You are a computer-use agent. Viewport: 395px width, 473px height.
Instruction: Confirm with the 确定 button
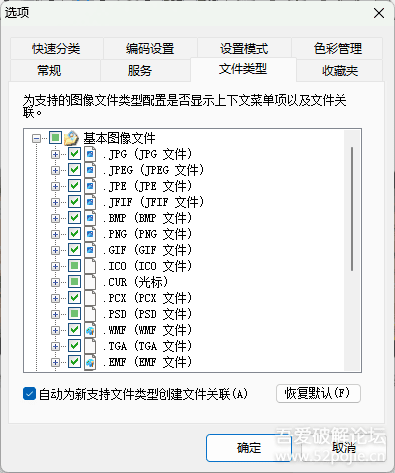pos(249,448)
